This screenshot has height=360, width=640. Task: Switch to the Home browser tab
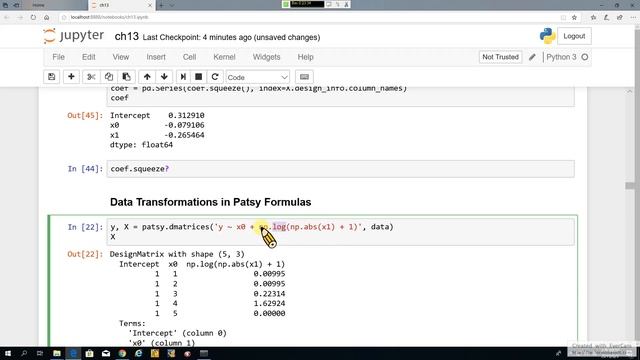pyautogui.click(x=38, y=5)
